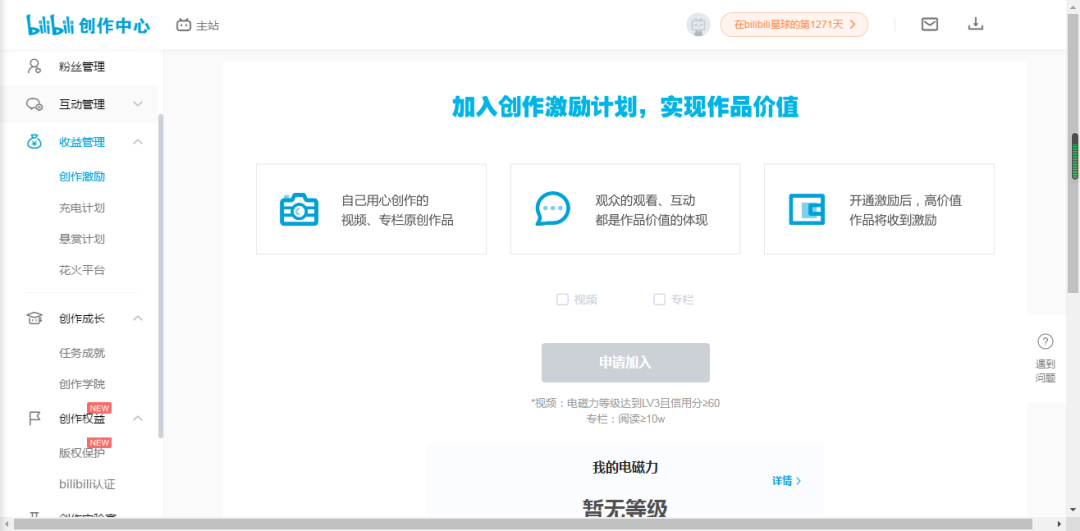Click the 主站 TV icon
This screenshot has height=531, width=1080.
click(183, 25)
